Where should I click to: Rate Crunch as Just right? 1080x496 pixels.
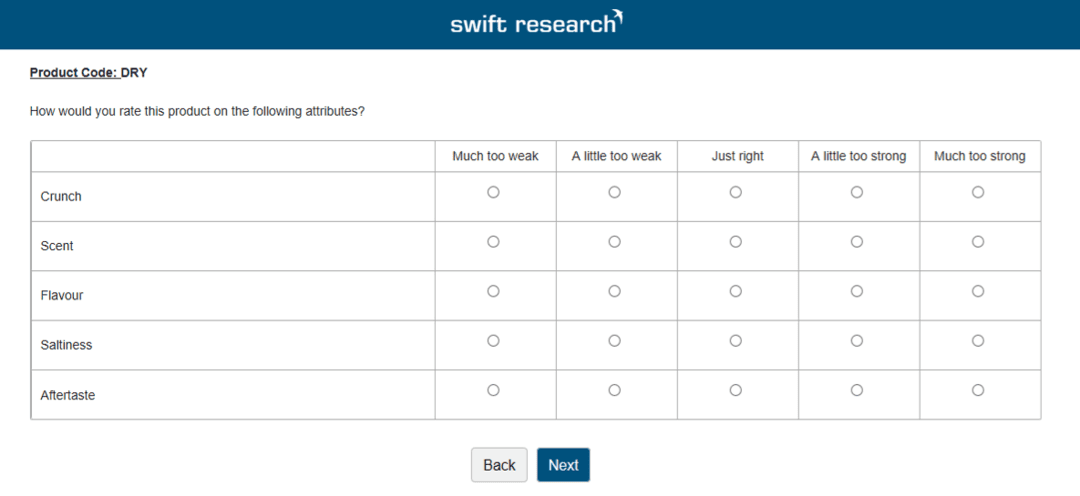point(736,192)
